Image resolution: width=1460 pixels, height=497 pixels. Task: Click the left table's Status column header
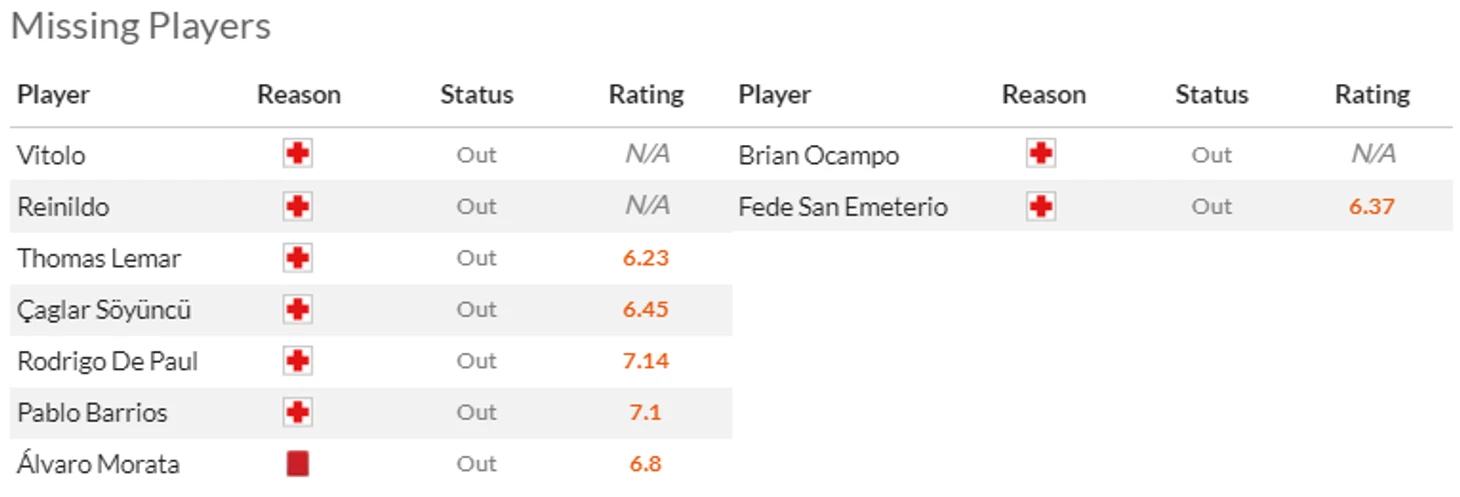click(x=476, y=95)
